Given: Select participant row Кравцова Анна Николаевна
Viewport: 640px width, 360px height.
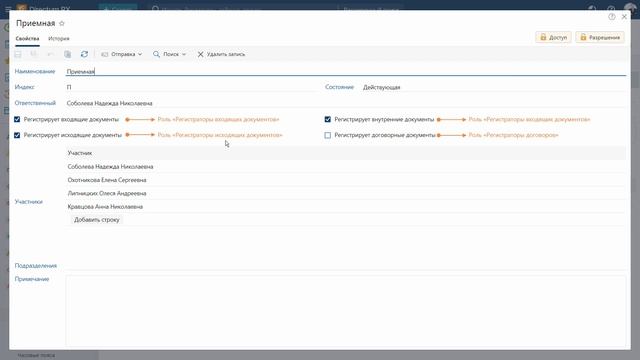Looking at the screenshot, I should pos(346,207).
